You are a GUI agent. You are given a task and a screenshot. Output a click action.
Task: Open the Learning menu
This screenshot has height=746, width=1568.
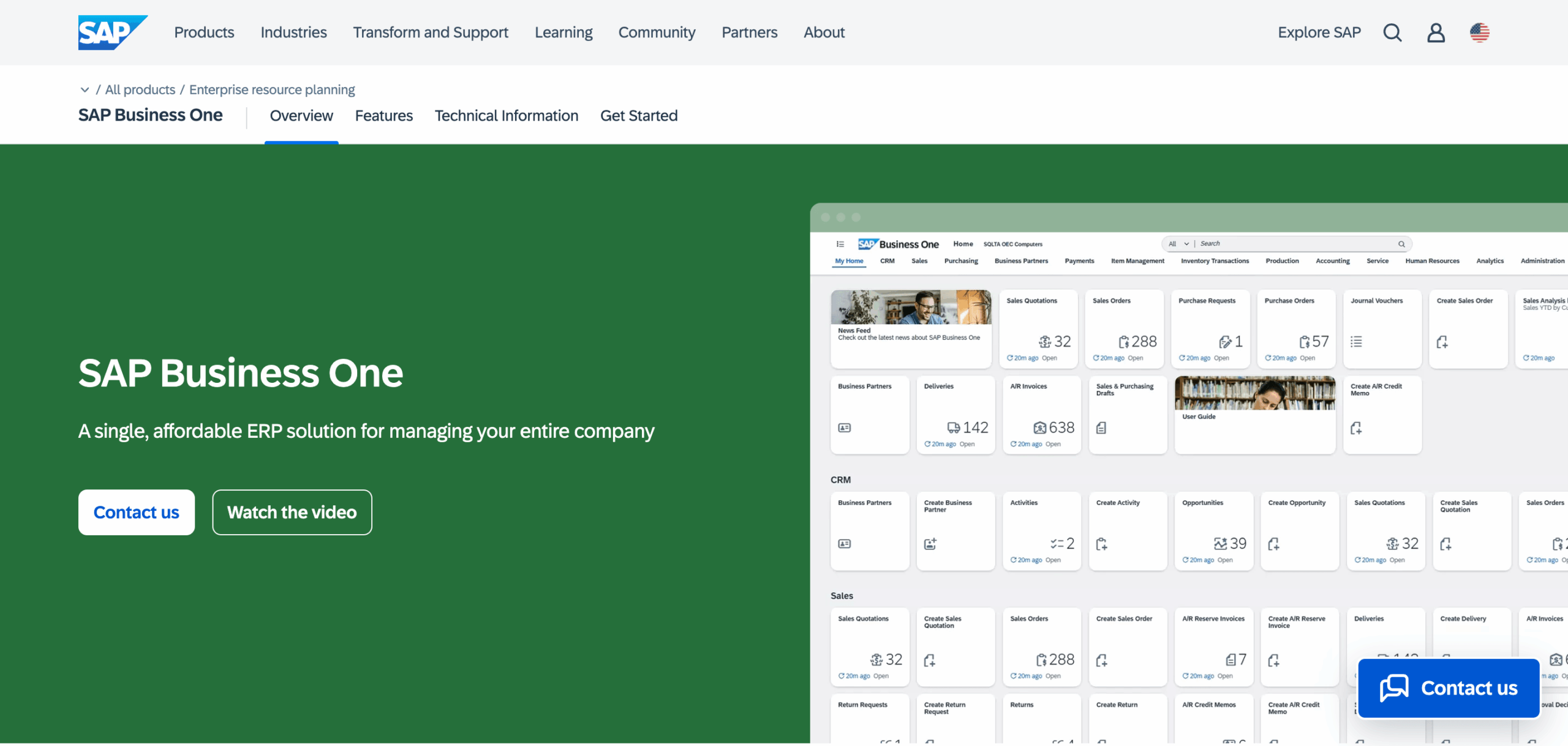pos(563,32)
